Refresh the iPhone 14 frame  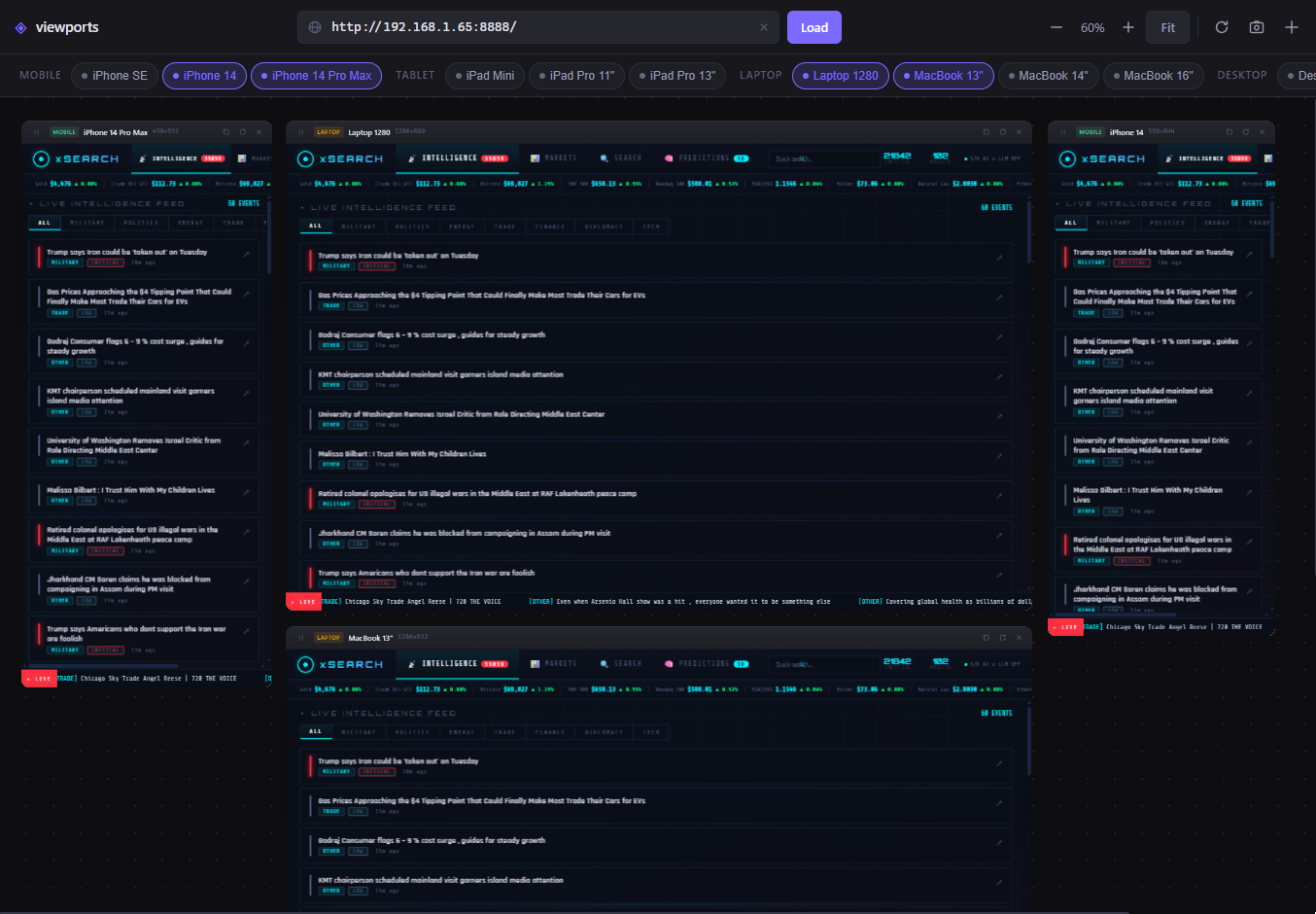pyautogui.click(x=1245, y=132)
